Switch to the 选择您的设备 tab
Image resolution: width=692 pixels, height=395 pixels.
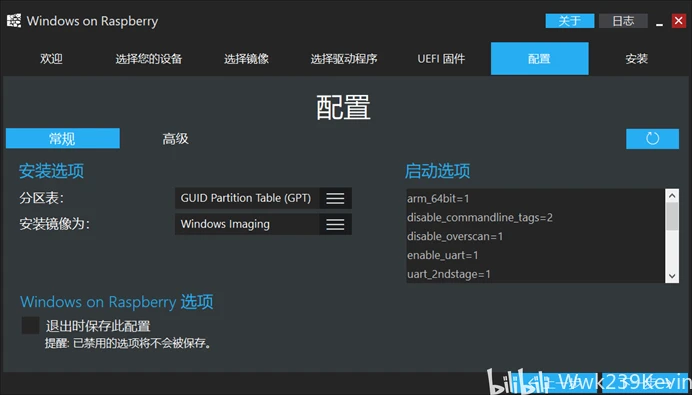tap(149, 59)
